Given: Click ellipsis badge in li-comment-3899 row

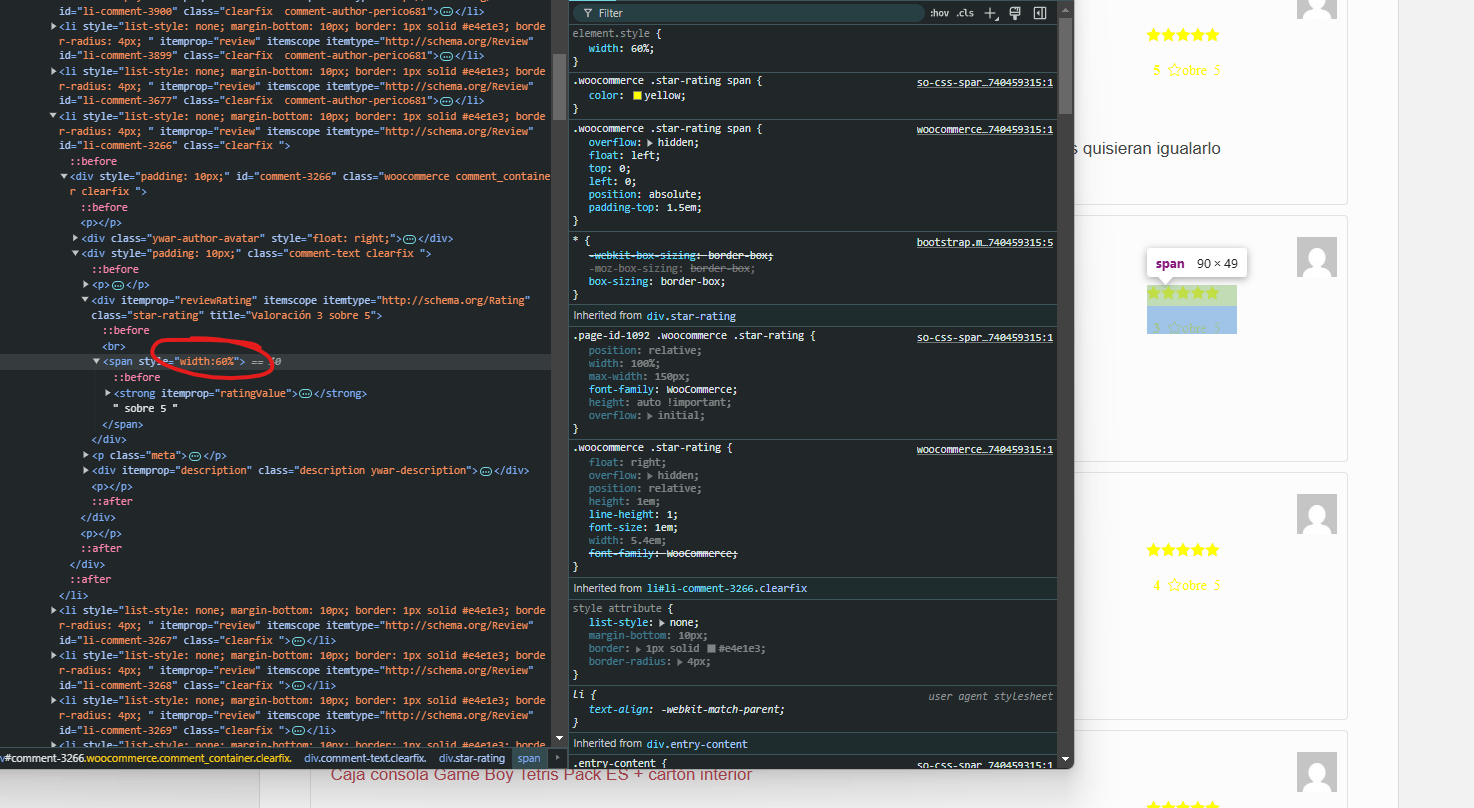Looking at the screenshot, I should coord(446,57).
